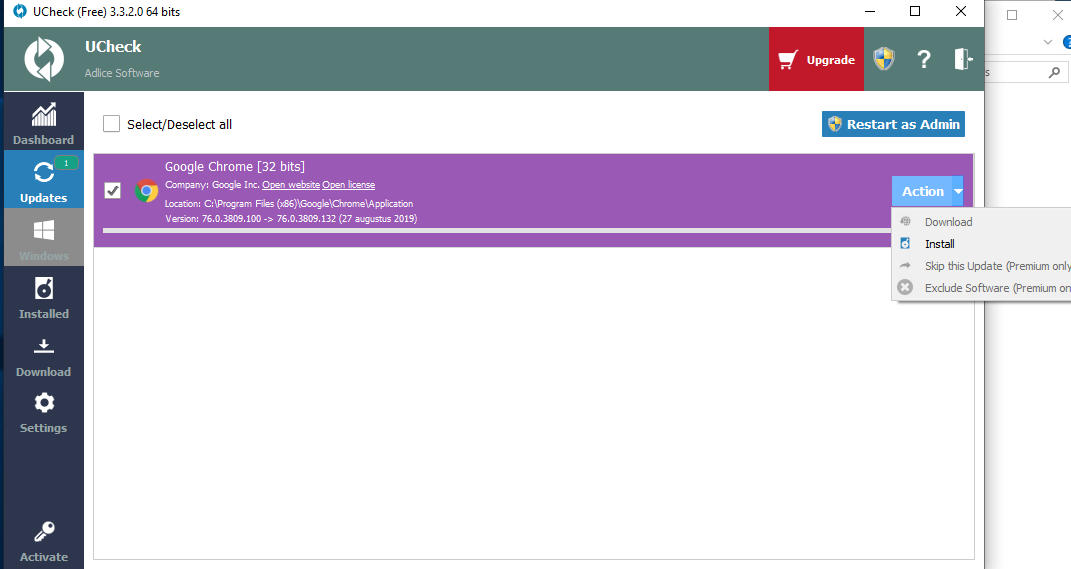Choose Skip this Update menu entry
Screen dimensions: 1071x569
click(x=982, y=266)
